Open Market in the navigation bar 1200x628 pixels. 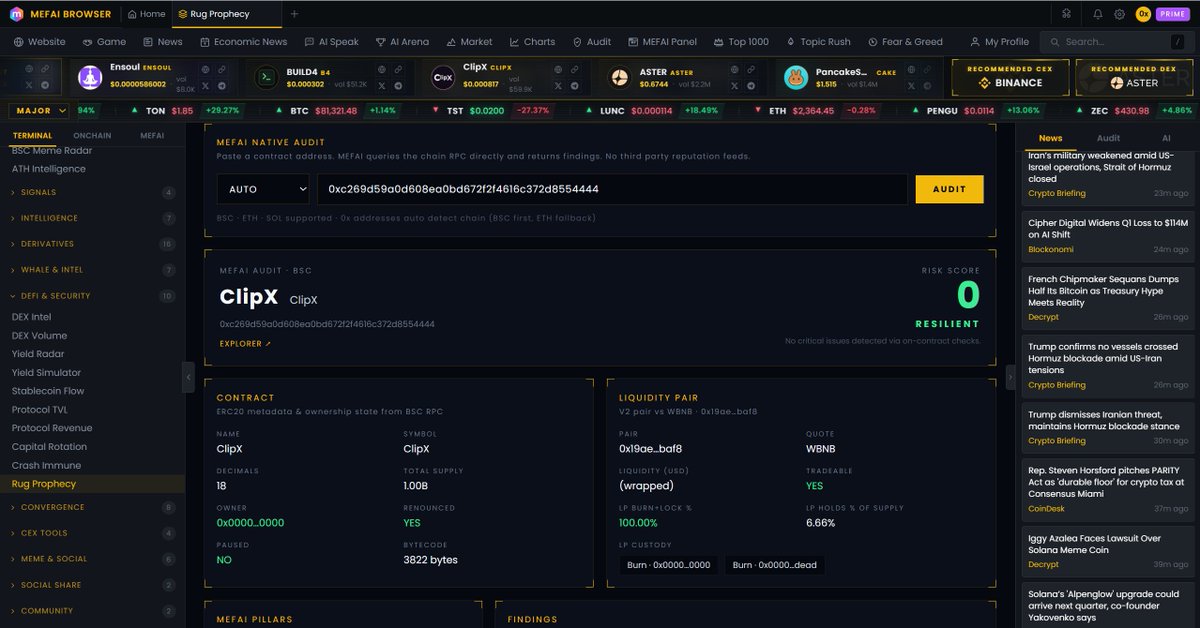tap(469, 42)
